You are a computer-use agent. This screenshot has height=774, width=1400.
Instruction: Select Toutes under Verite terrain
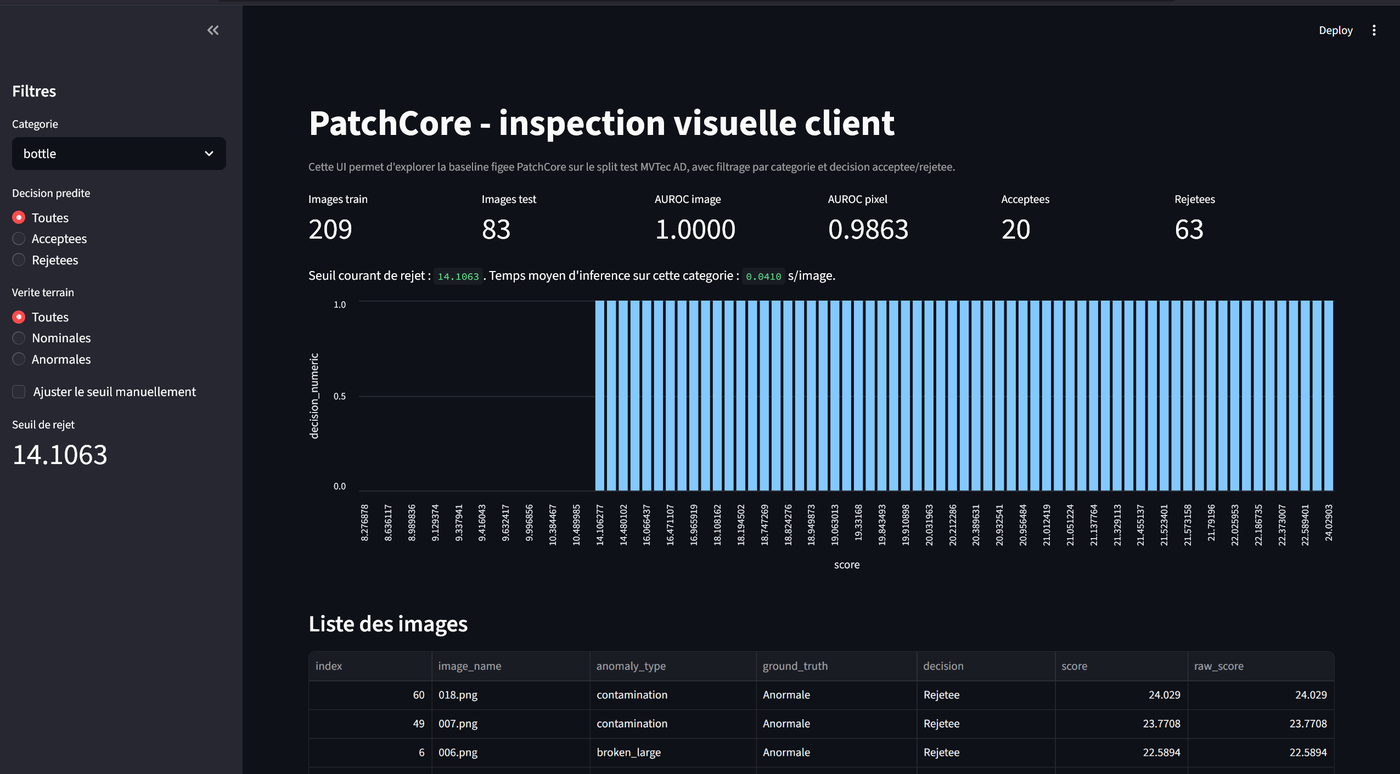click(41, 317)
